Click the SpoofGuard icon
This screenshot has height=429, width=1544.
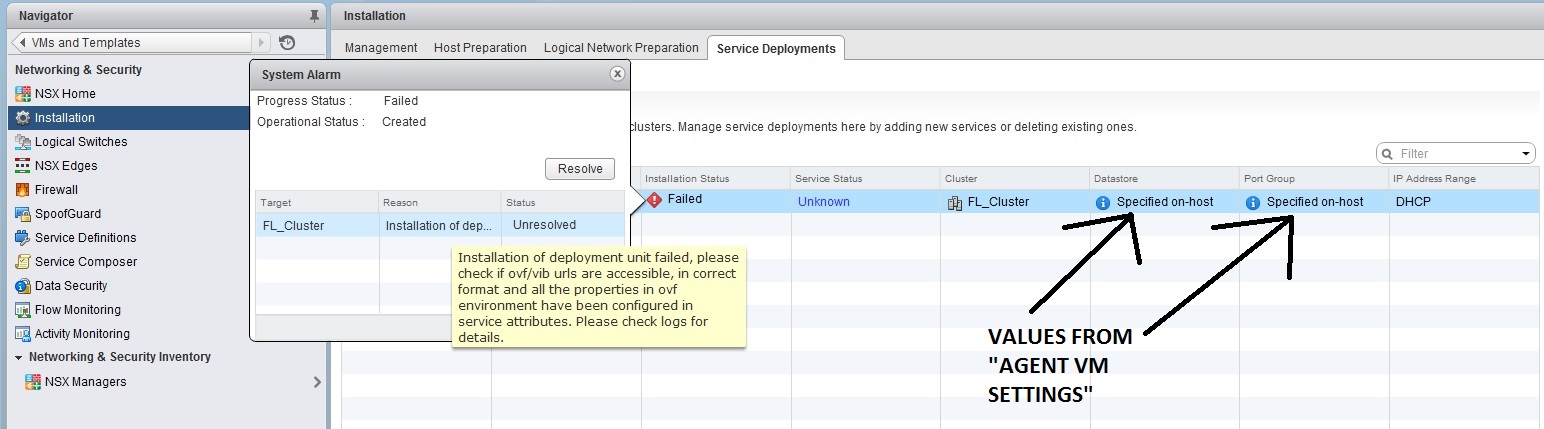23,214
